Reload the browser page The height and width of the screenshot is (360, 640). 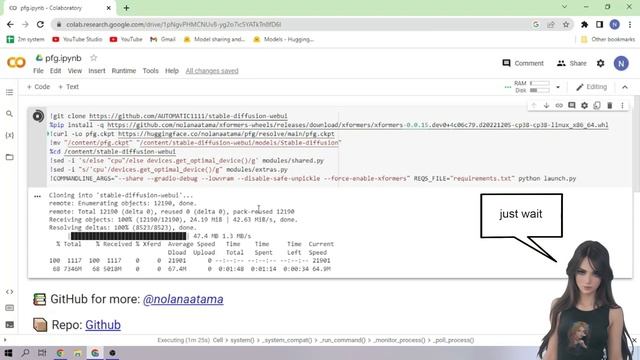tap(40, 24)
